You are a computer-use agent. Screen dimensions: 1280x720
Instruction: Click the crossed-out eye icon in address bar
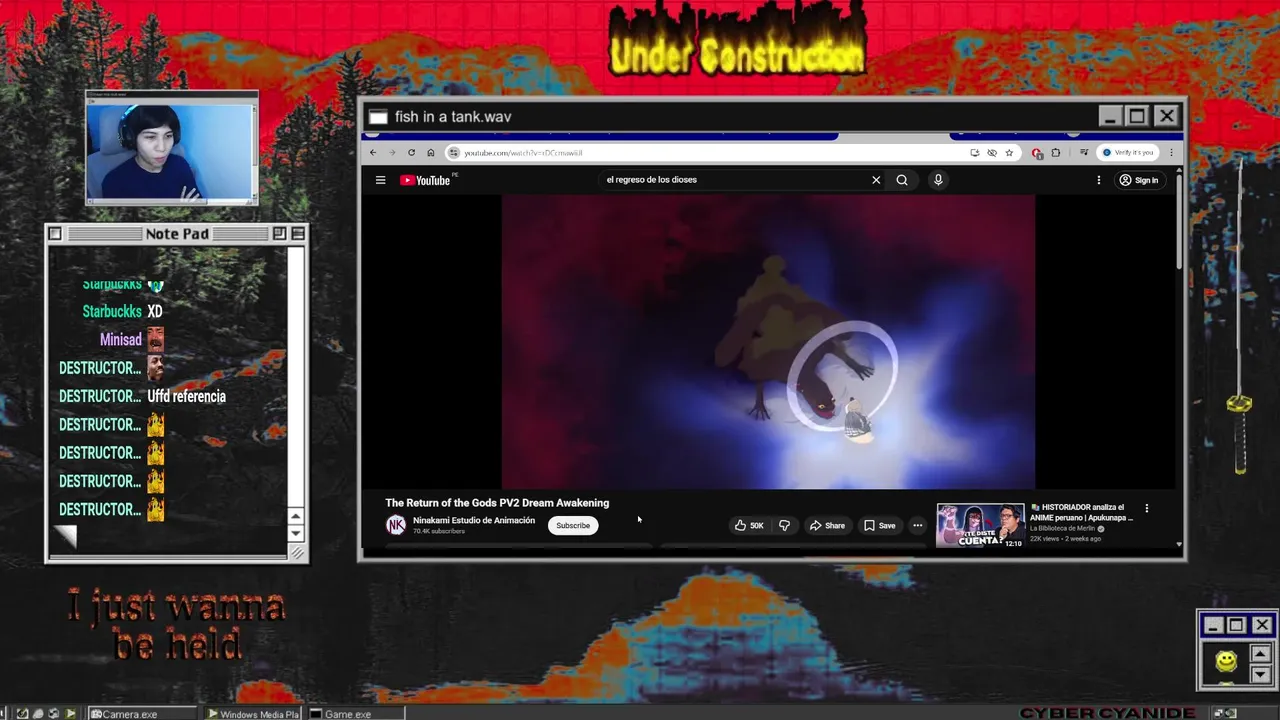992,153
